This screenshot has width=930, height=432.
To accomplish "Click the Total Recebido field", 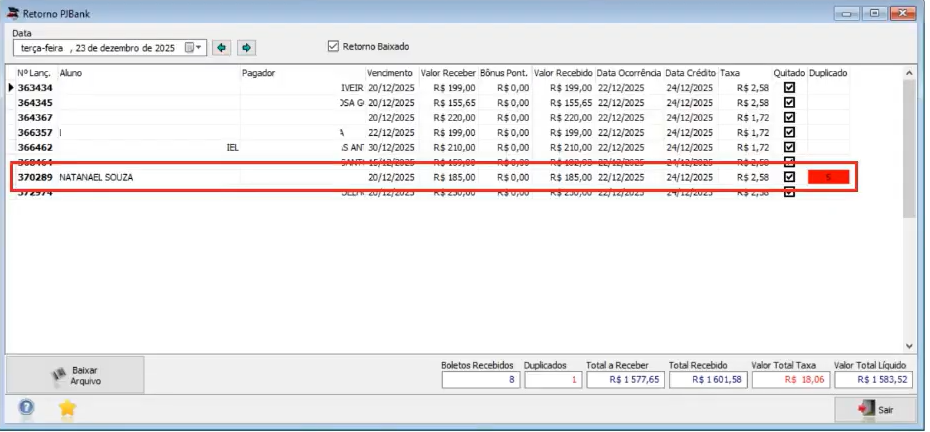I will (x=708, y=380).
